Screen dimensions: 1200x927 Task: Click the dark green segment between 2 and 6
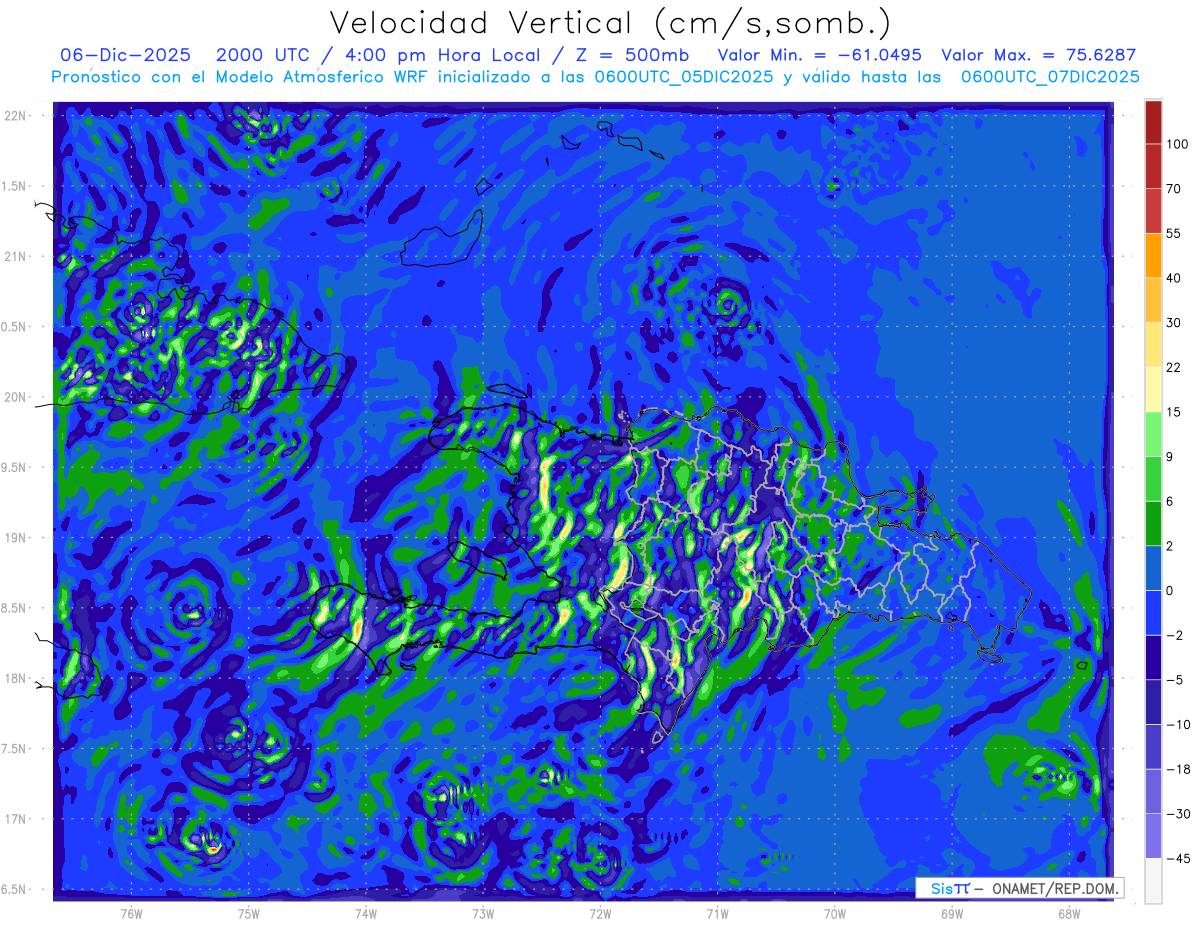point(1153,523)
